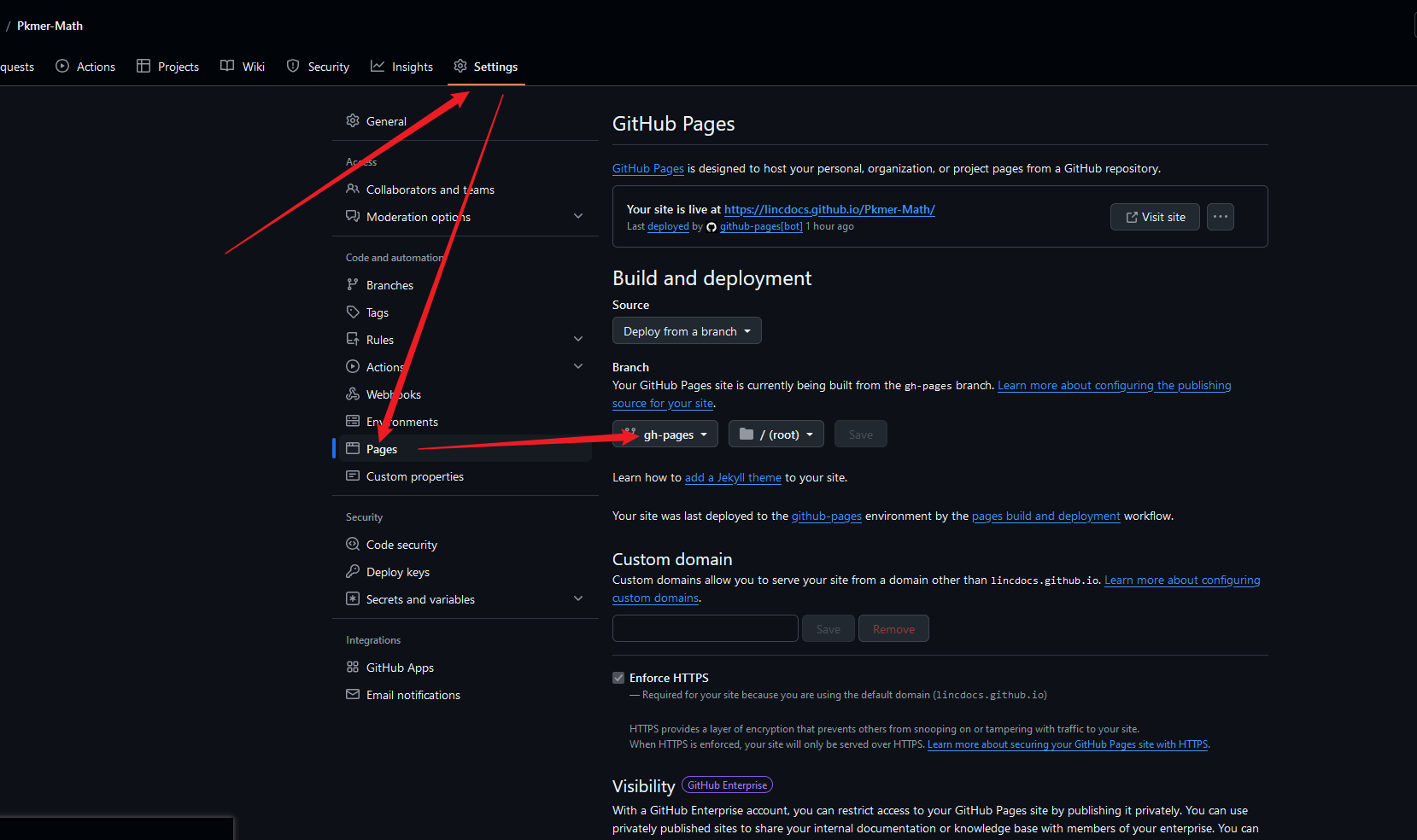The image size is (1417, 840).
Task: Open the live site URL lincdocs.github.io/Pkmer-Math
Action: pos(829,209)
